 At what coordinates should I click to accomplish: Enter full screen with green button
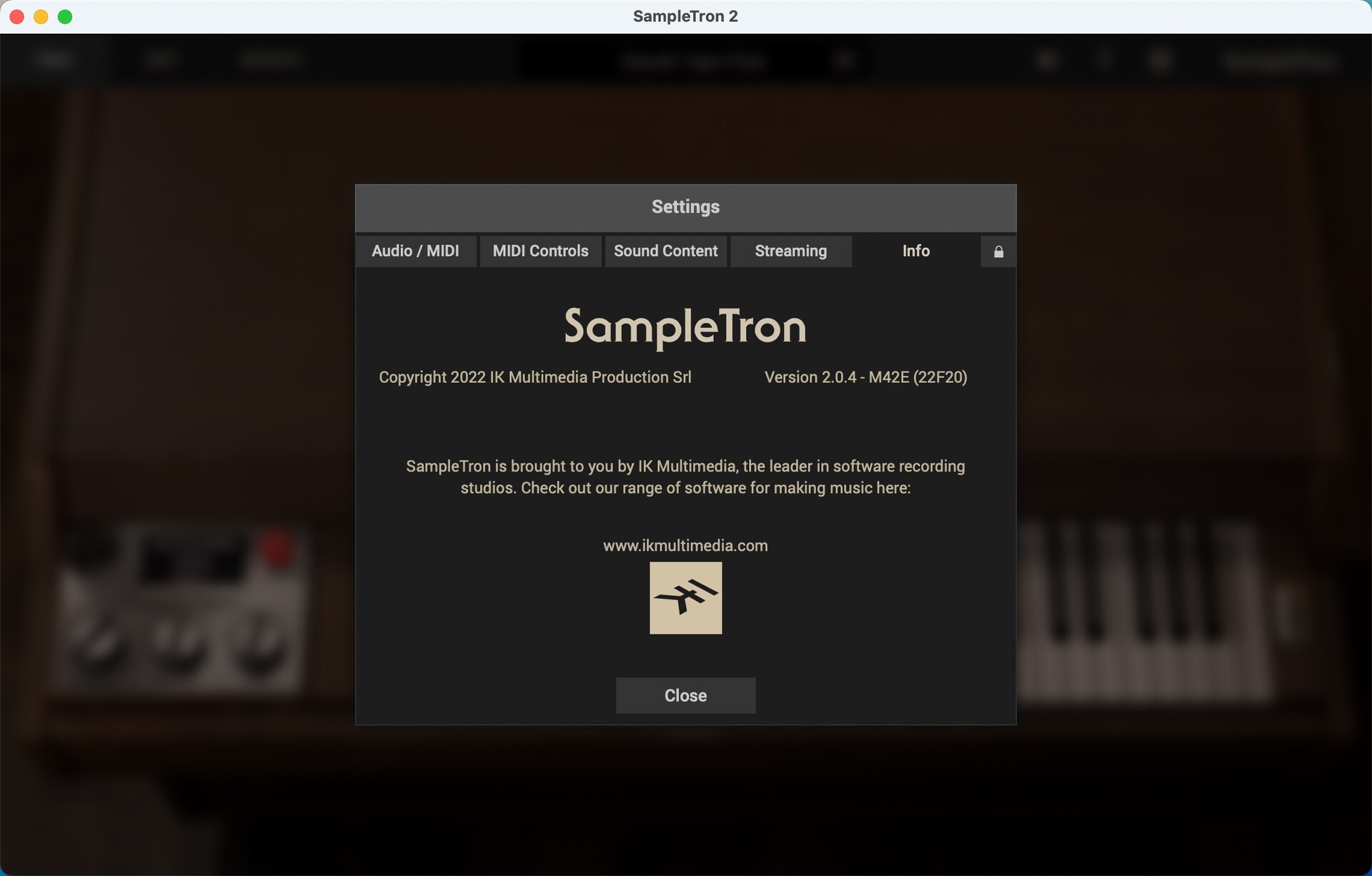[x=65, y=16]
